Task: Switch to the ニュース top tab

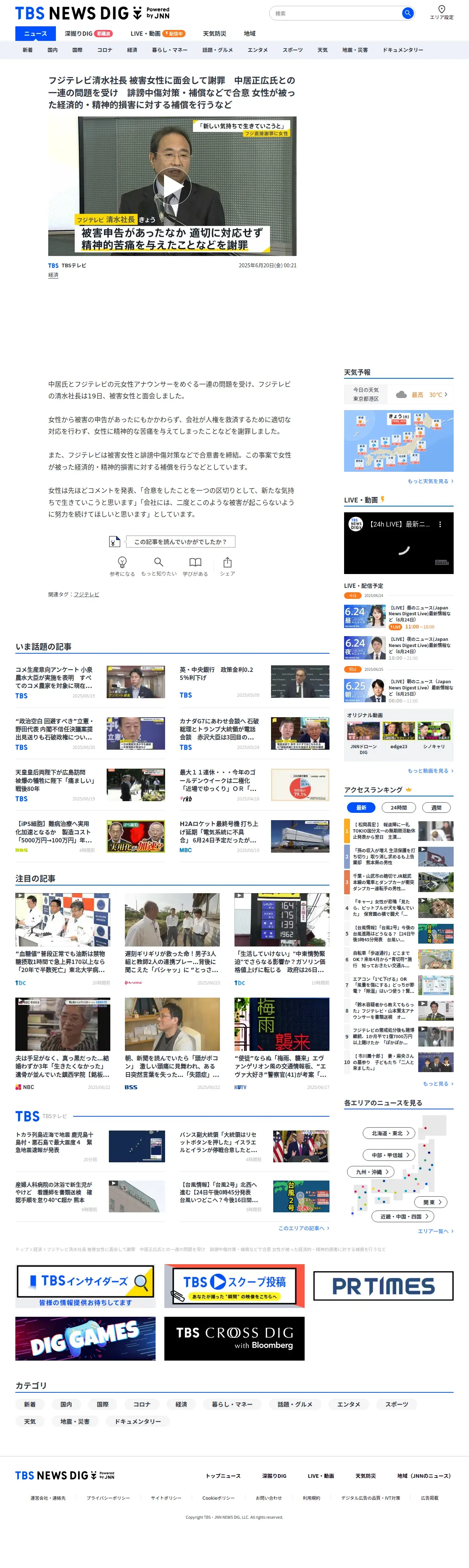Action: [35, 34]
